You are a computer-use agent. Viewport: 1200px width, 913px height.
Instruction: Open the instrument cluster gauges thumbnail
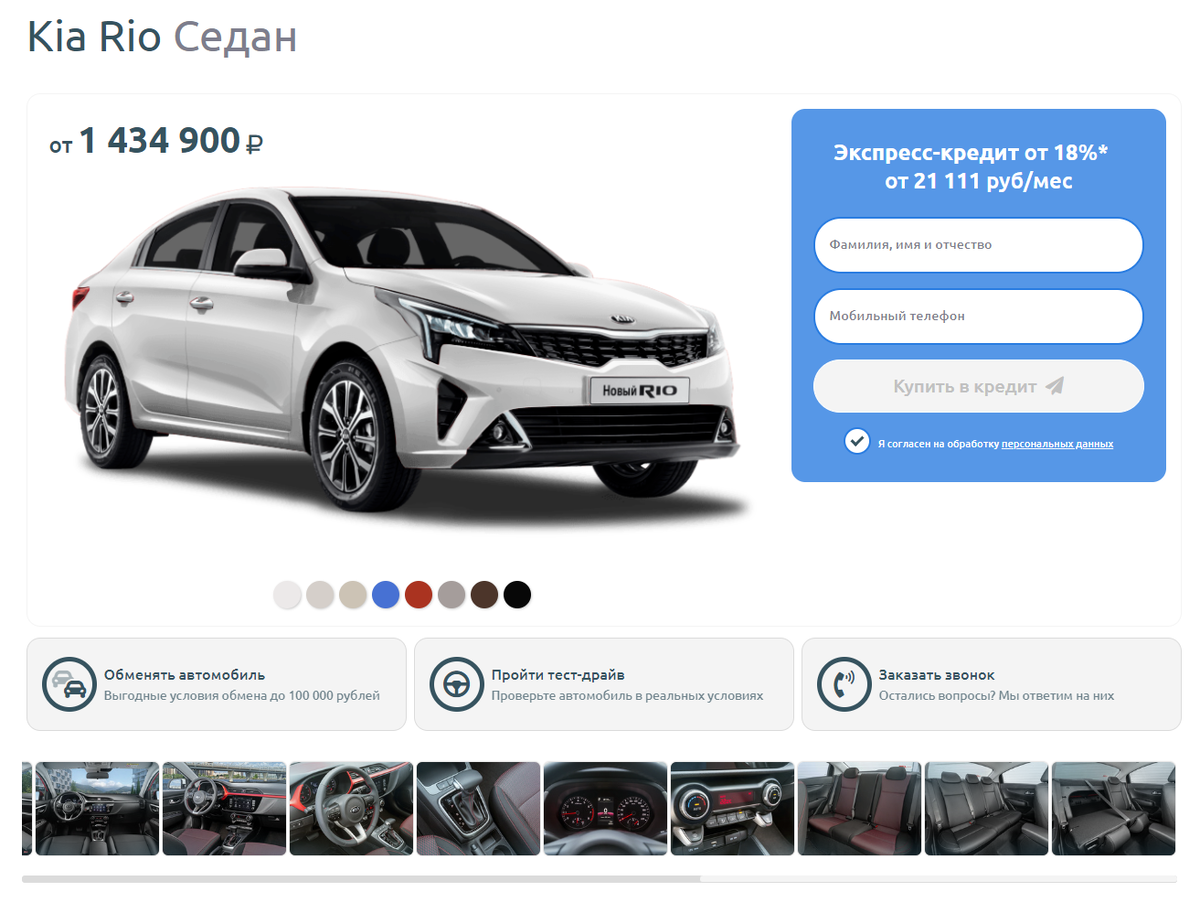605,808
